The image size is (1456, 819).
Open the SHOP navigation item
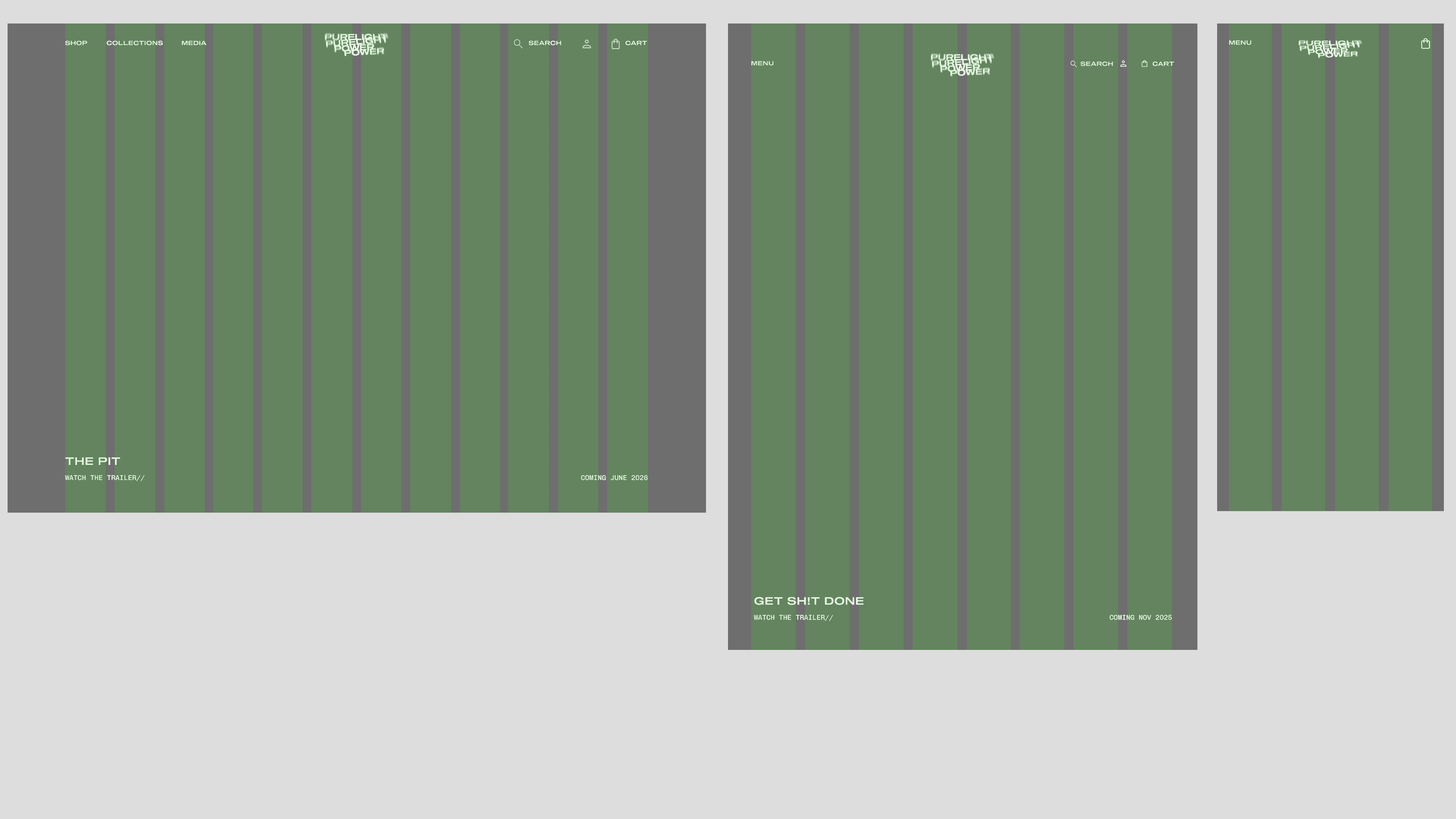[x=76, y=43]
